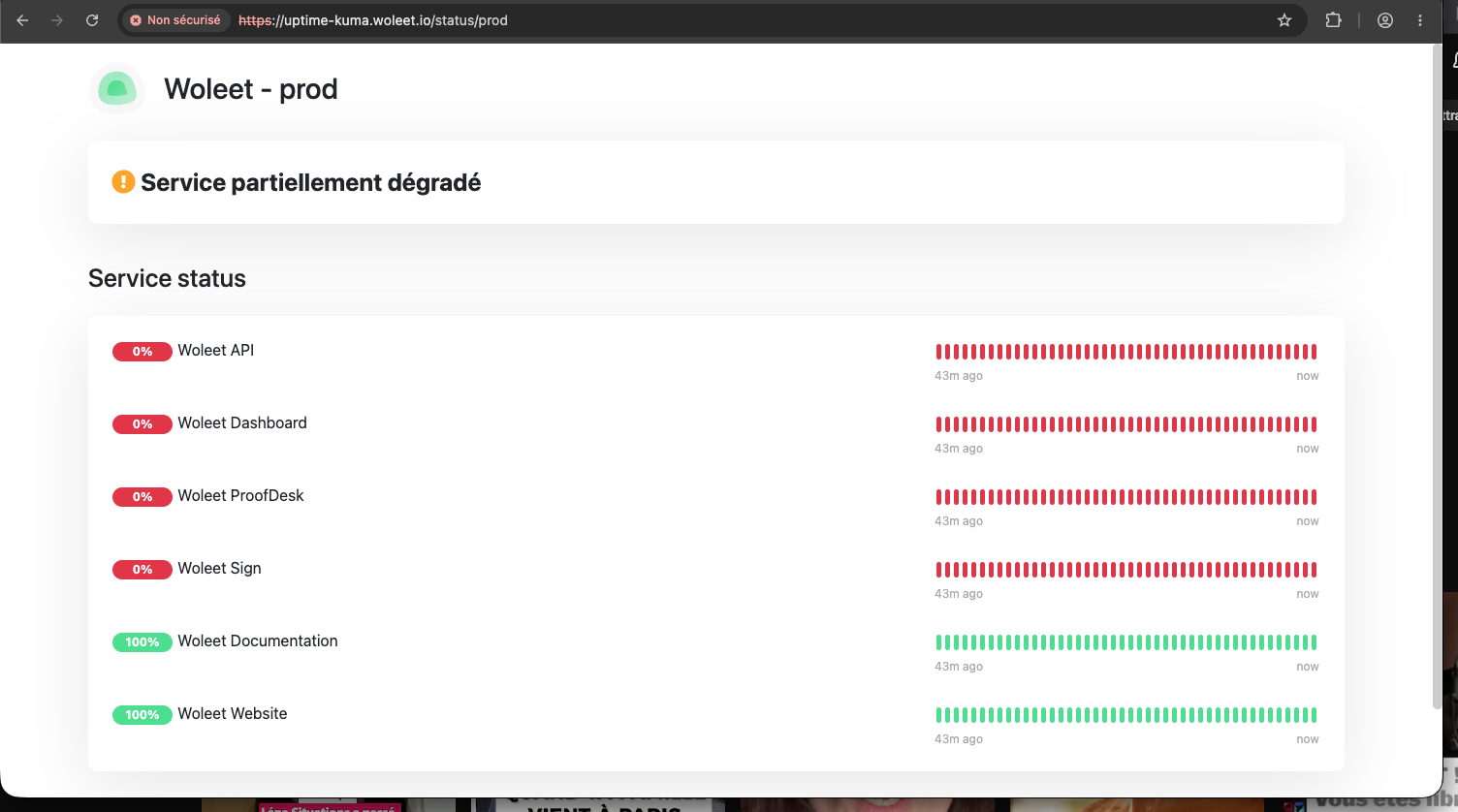Click the 100% badge for Woleet Documentation
Image resolution: width=1458 pixels, height=812 pixels.
143,642
